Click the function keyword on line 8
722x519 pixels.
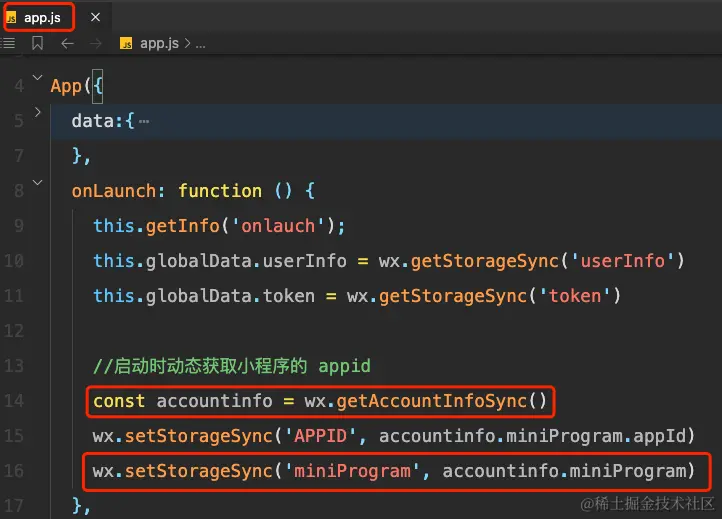coord(220,191)
